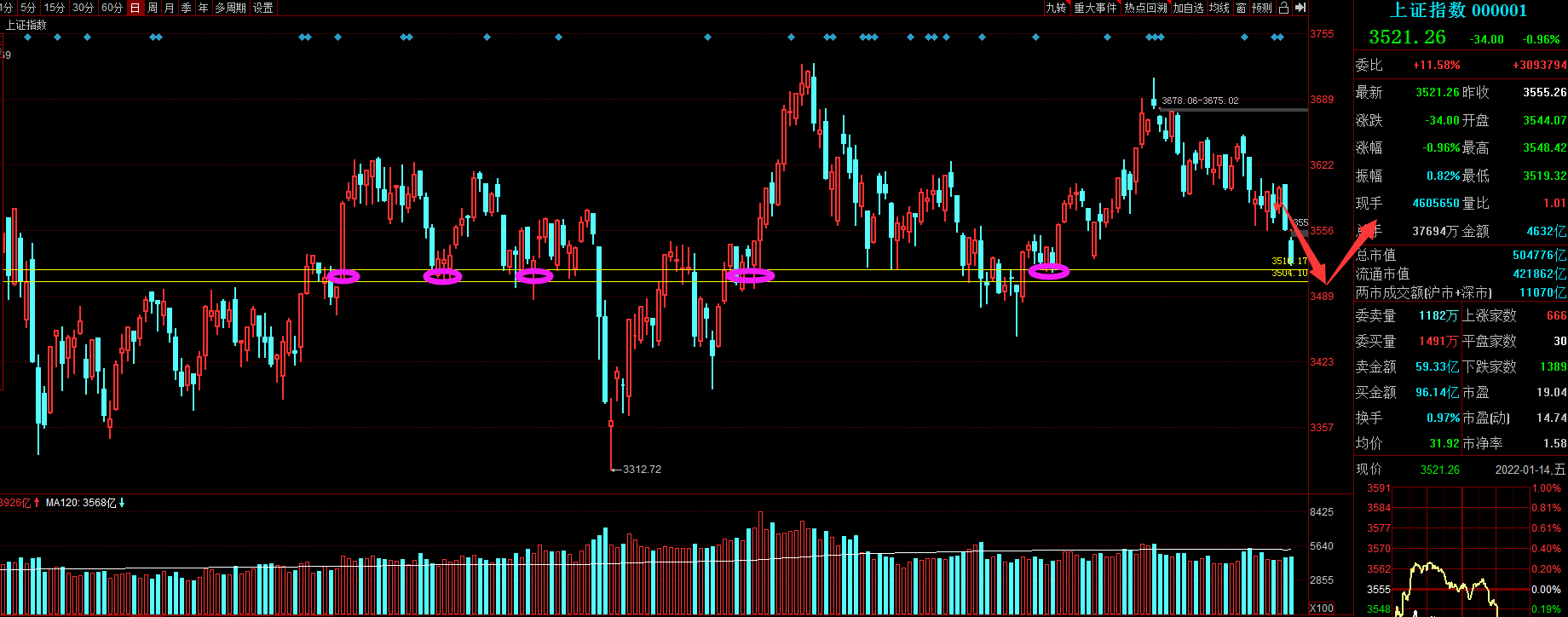Viewport: 1568px width, 617px height.
Task: Click the leftmost blue diamond event marker
Action: [x=27, y=37]
